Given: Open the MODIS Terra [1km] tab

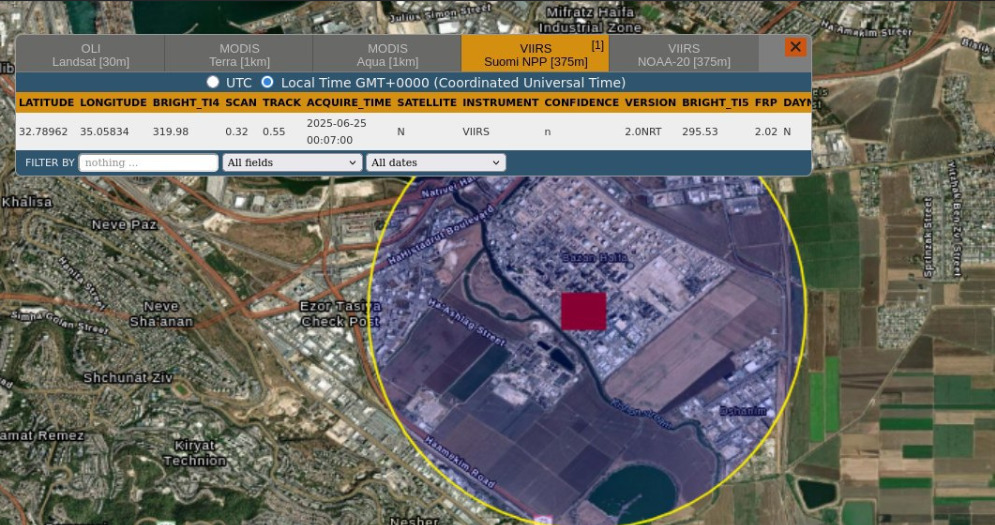Looking at the screenshot, I should tap(239, 55).
